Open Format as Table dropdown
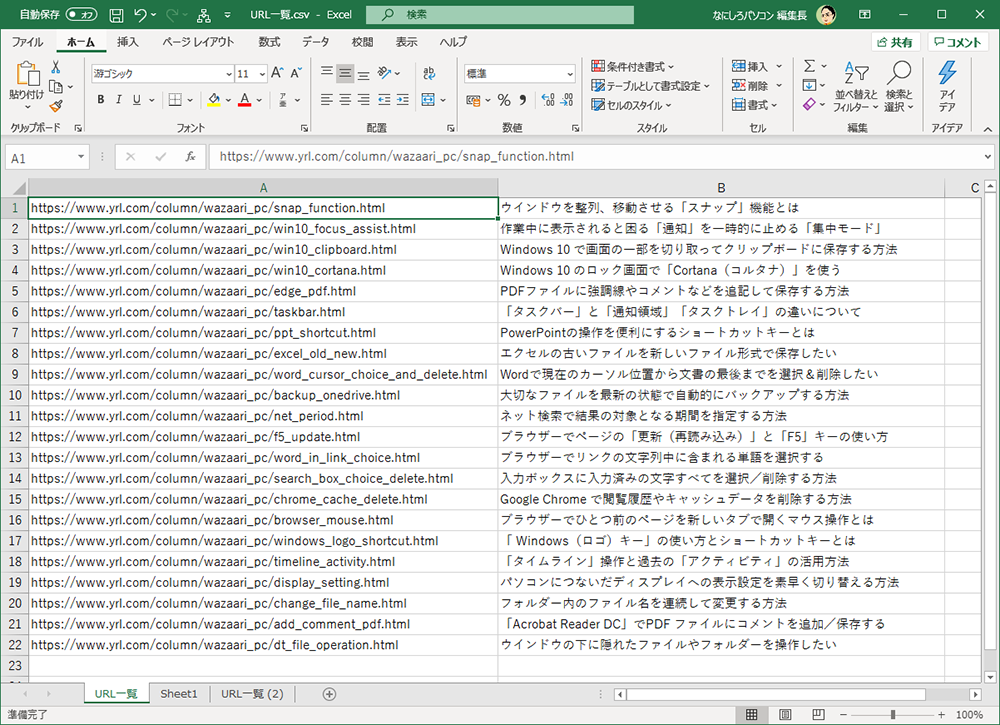Viewport: 1000px width, 725px height. (651, 85)
